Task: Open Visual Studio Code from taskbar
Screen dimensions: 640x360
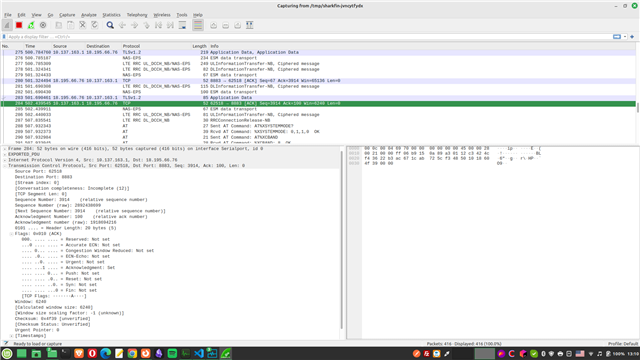Action: click(199, 353)
